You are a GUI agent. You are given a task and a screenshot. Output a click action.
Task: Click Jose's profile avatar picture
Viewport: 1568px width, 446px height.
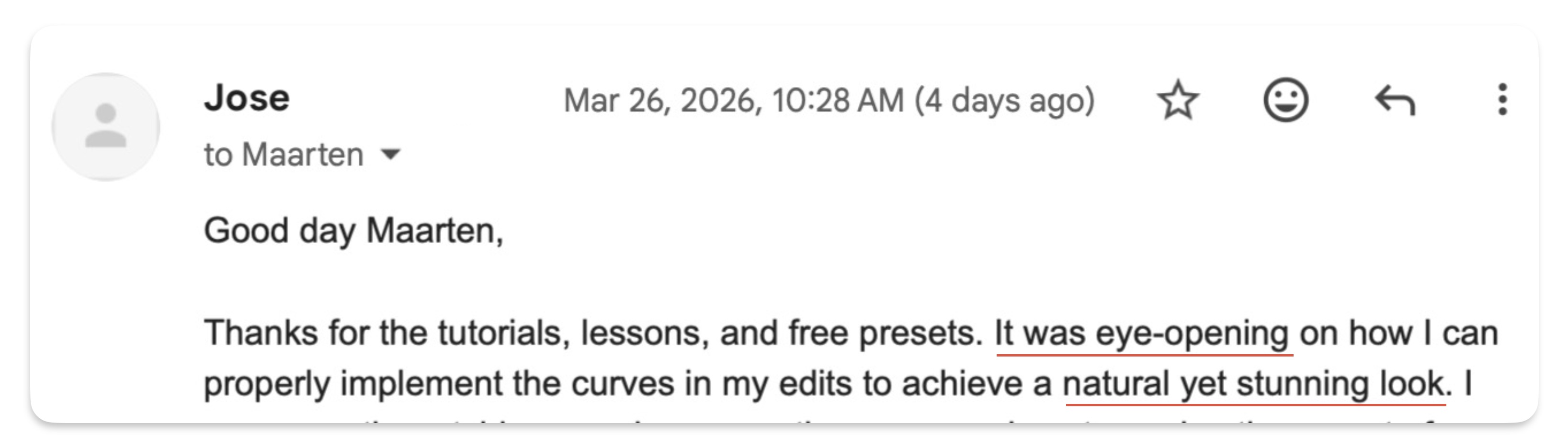[106, 126]
